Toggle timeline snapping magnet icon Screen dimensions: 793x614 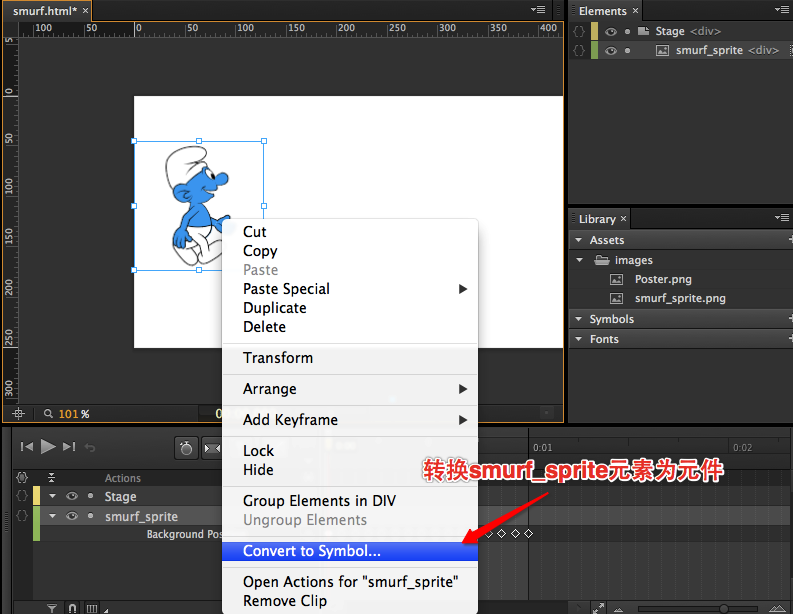[x=72, y=608]
